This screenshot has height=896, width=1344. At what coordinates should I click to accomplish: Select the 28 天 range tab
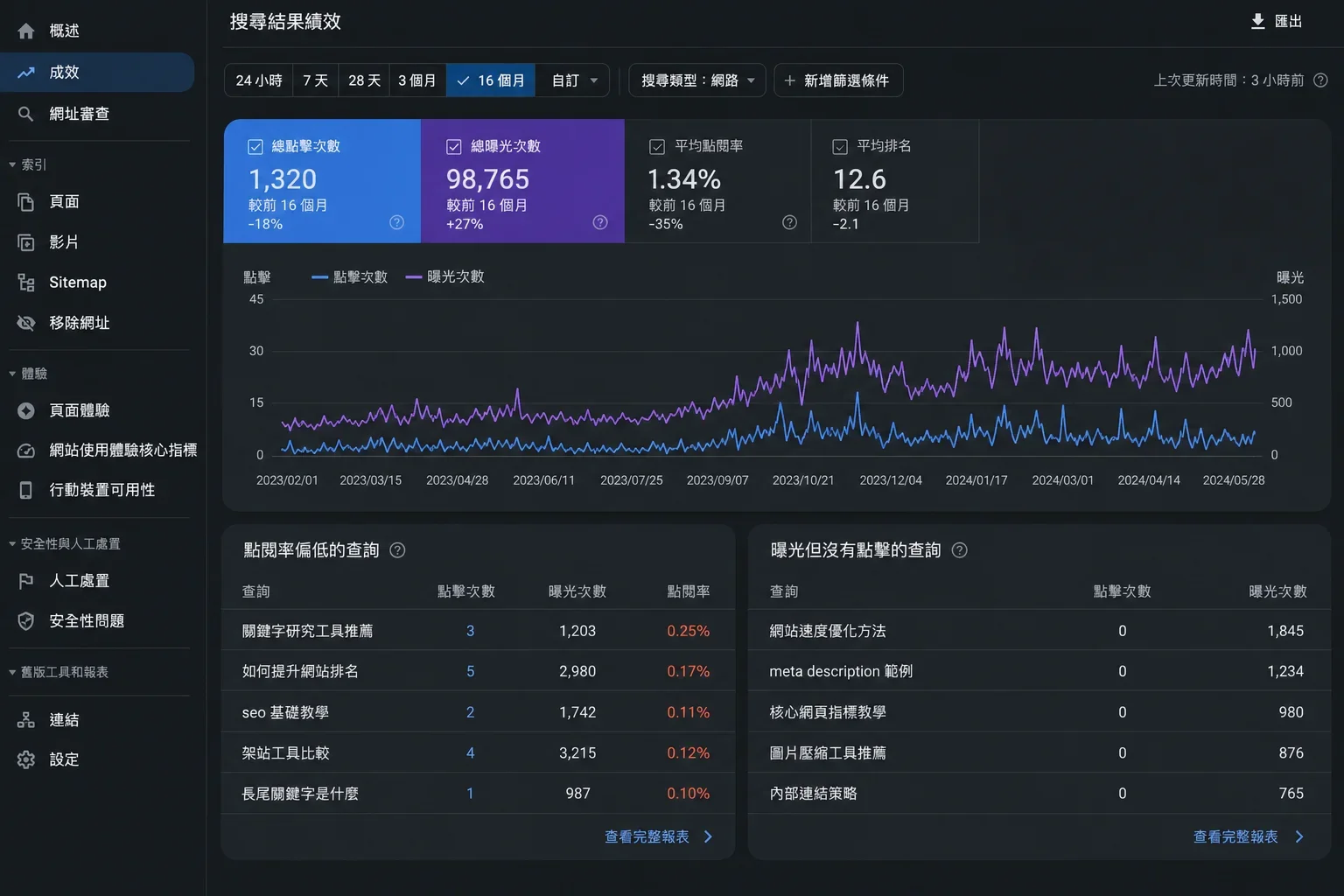(364, 80)
